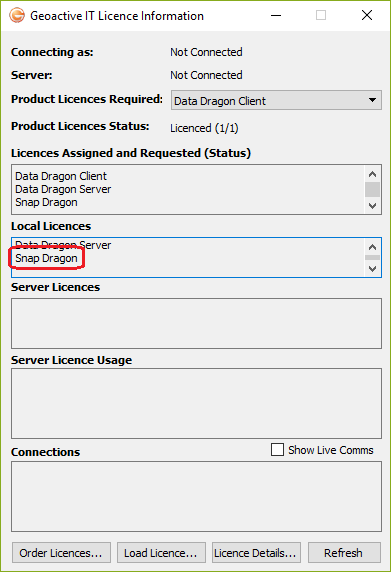391x572 pixels.
Task: Select Data Dragon Server in Licences Assigned list
Action: coord(63,189)
